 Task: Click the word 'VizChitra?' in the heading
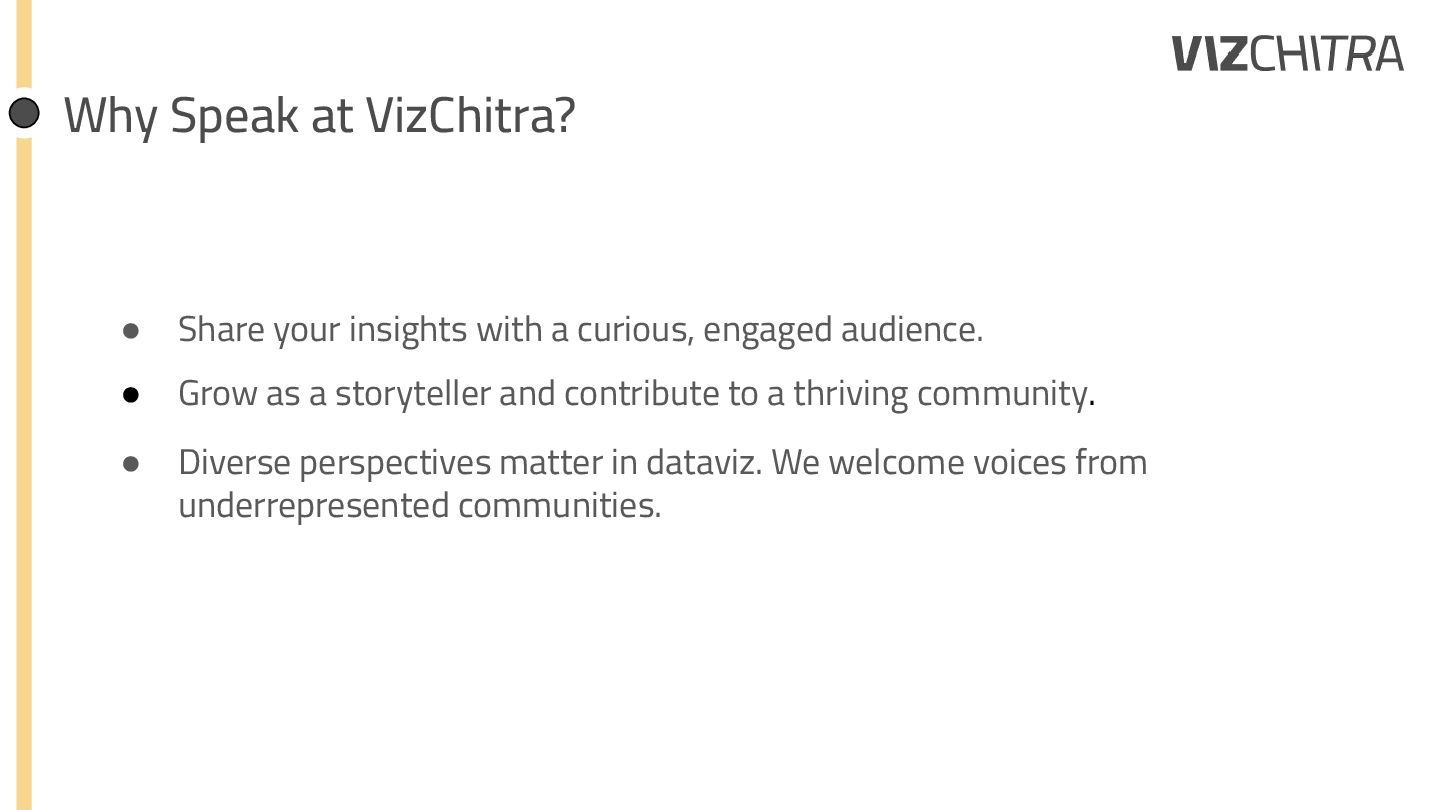[x=471, y=114]
